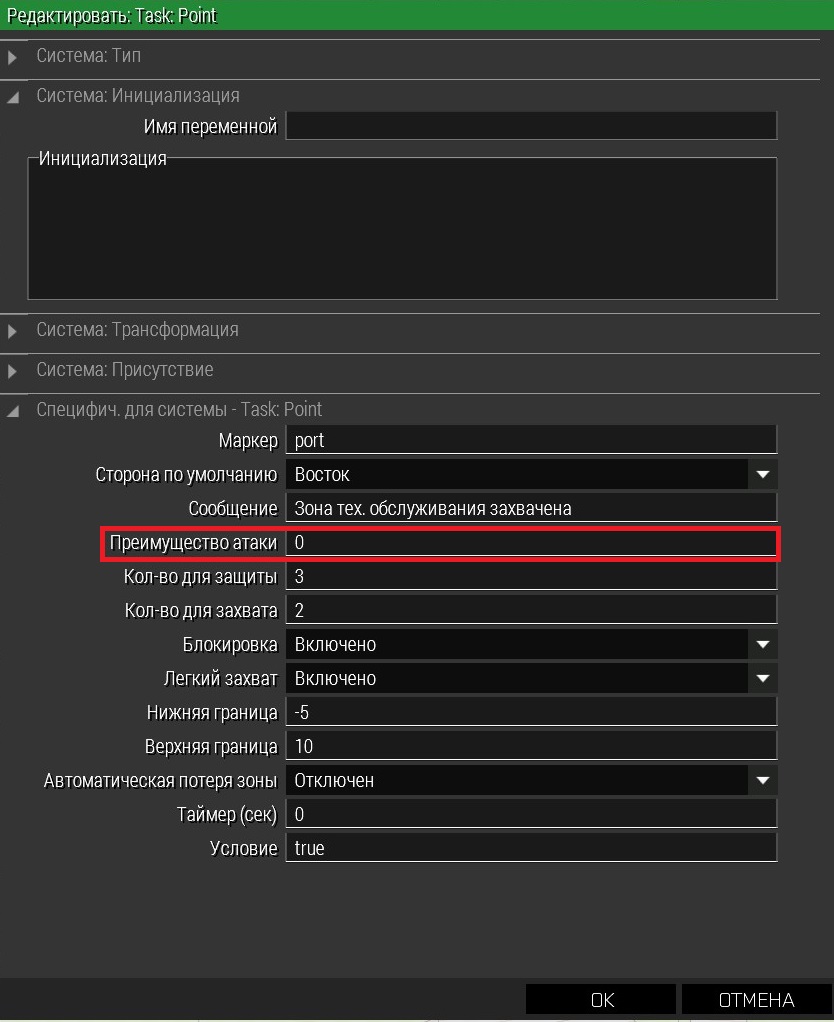The image size is (834, 1022).
Task: Expand the Система: Присутствие section
Action: [x=13, y=371]
